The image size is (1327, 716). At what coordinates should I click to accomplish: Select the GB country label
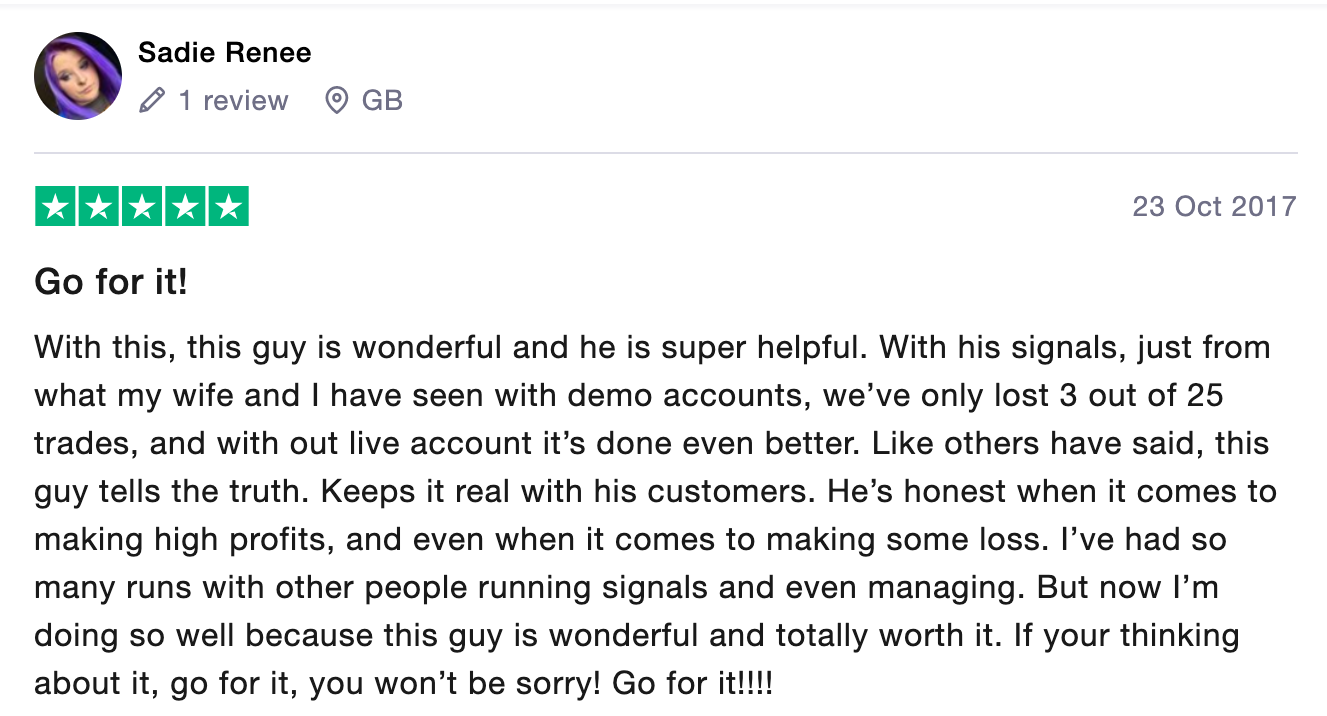(382, 101)
